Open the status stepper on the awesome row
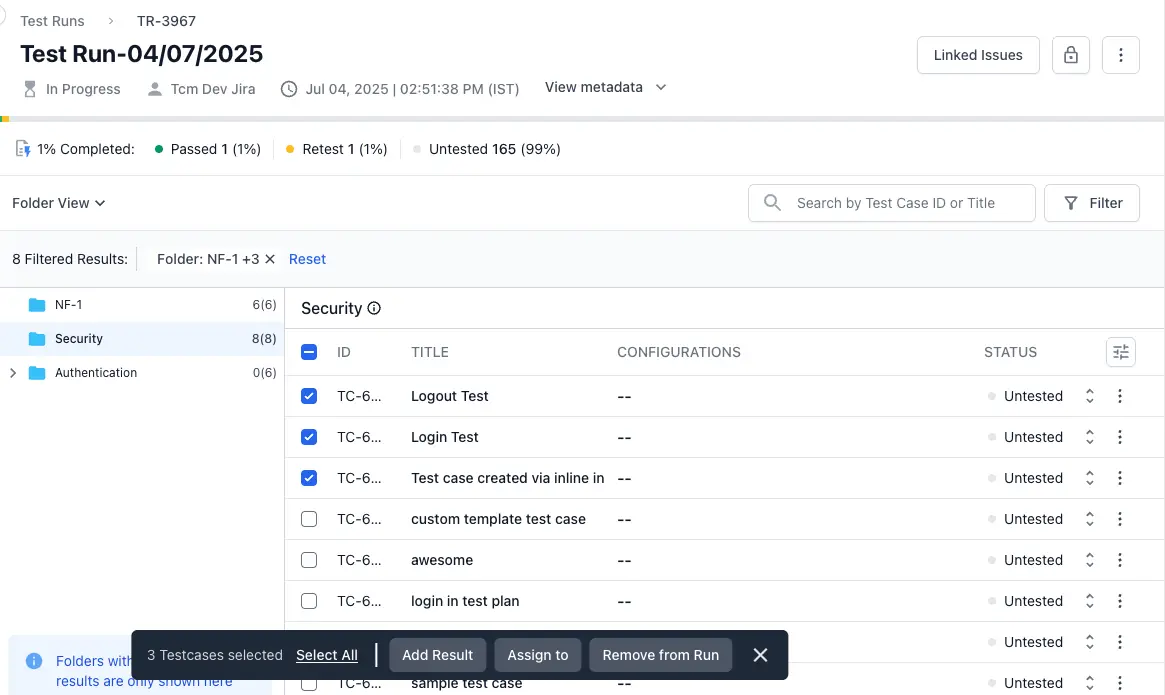The height and width of the screenshot is (695, 1165). (x=1089, y=560)
